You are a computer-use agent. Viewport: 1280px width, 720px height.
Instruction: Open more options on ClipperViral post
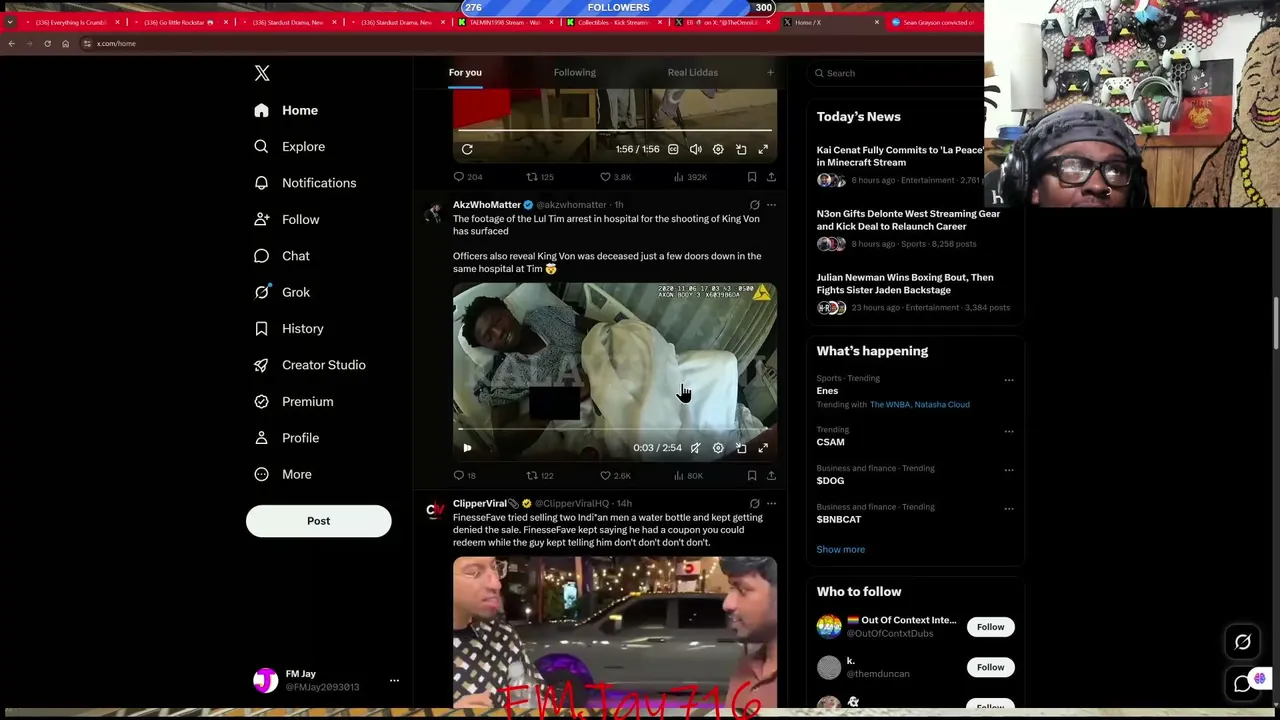click(771, 504)
